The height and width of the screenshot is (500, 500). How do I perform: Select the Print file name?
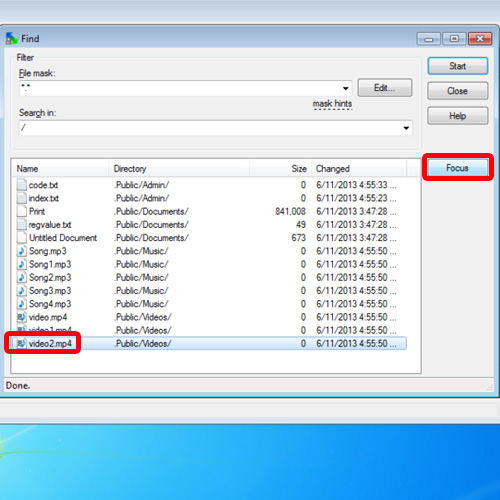37,211
